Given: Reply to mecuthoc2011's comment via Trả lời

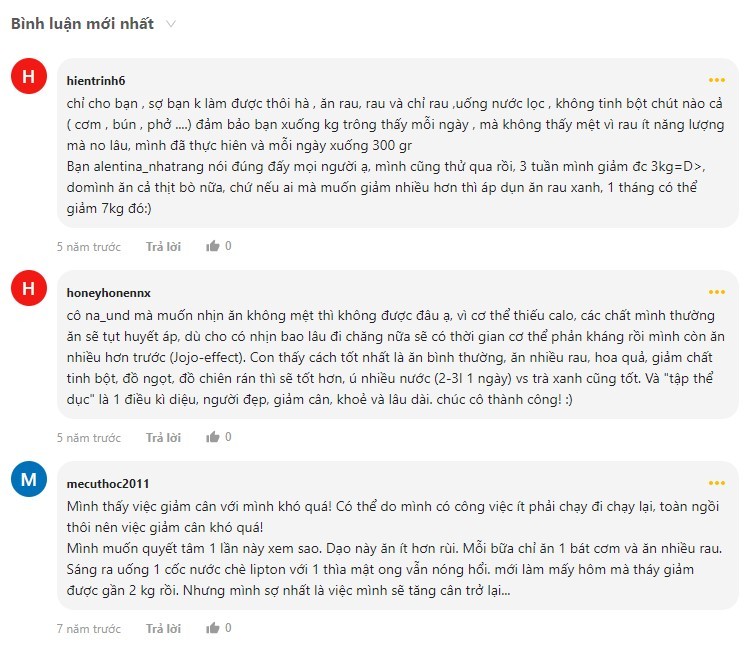Looking at the screenshot, I should pyautogui.click(x=163, y=629).
